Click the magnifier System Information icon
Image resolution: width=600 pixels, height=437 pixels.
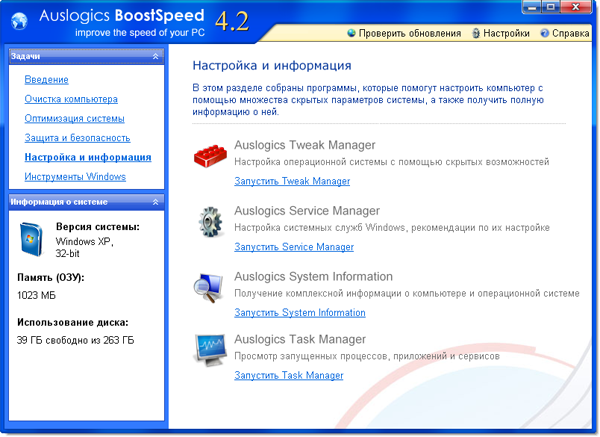click(209, 288)
